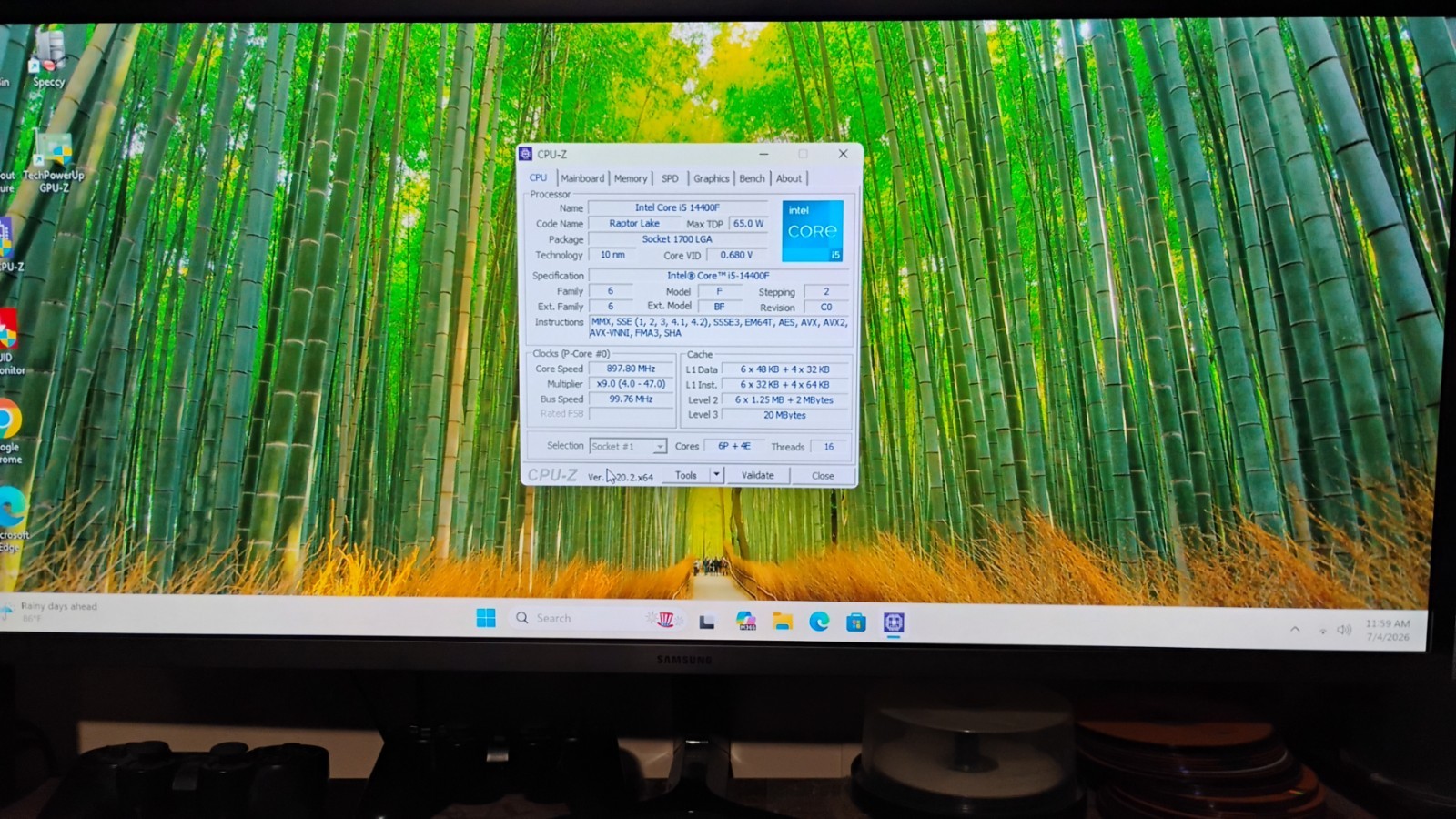Click the Core Speed value '897.80 MHz'

coord(632,369)
